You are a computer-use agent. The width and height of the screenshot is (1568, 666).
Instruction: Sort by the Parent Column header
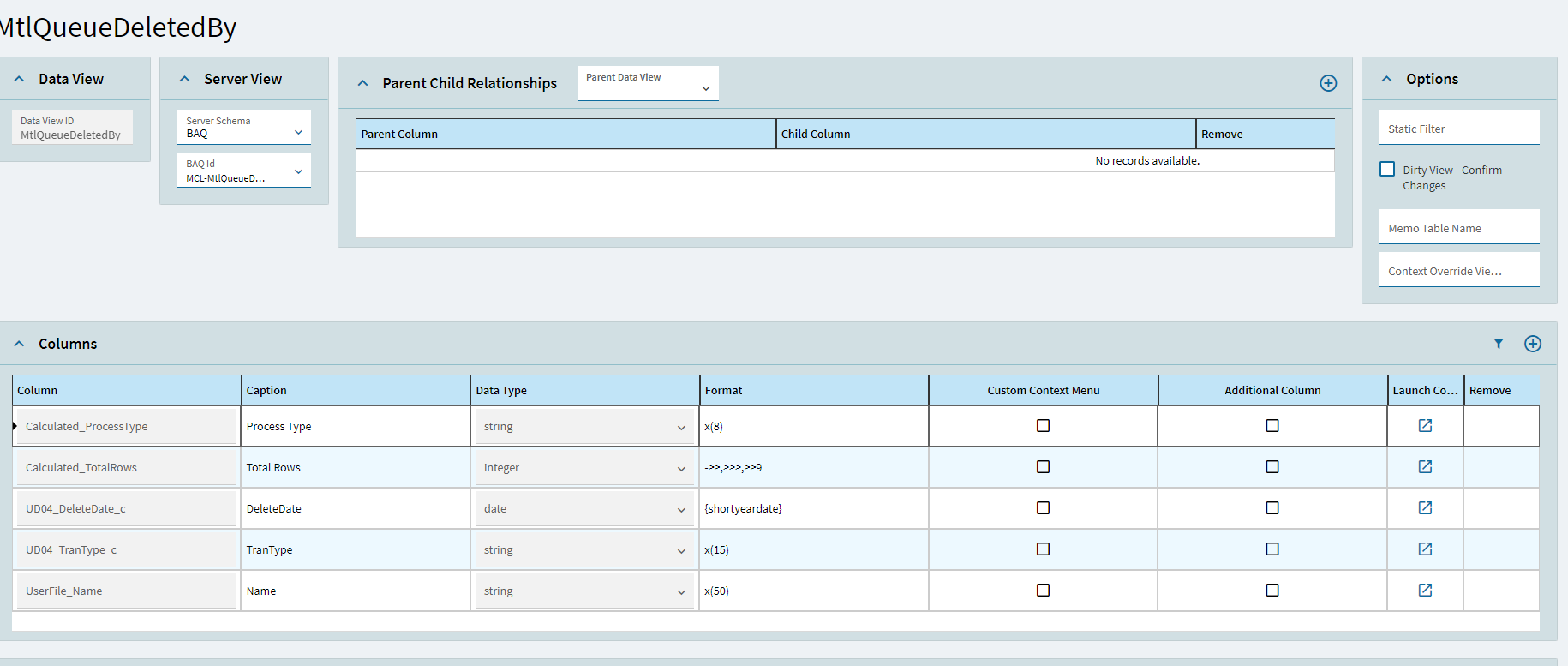pos(566,134)
